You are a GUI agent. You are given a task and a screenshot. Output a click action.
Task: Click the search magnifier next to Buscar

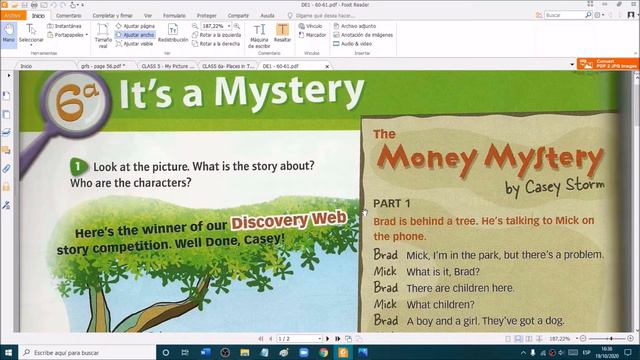(588, 15)
